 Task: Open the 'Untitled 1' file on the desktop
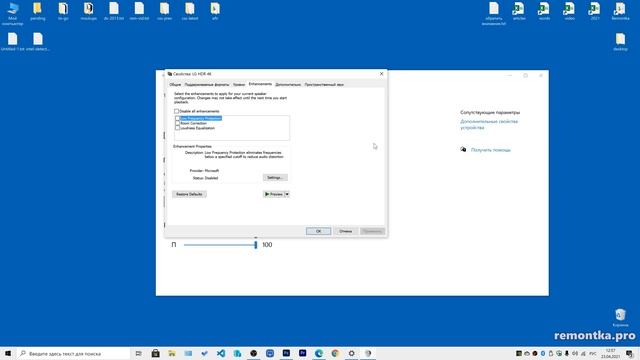pyautogui.click(x=13, y=42)
